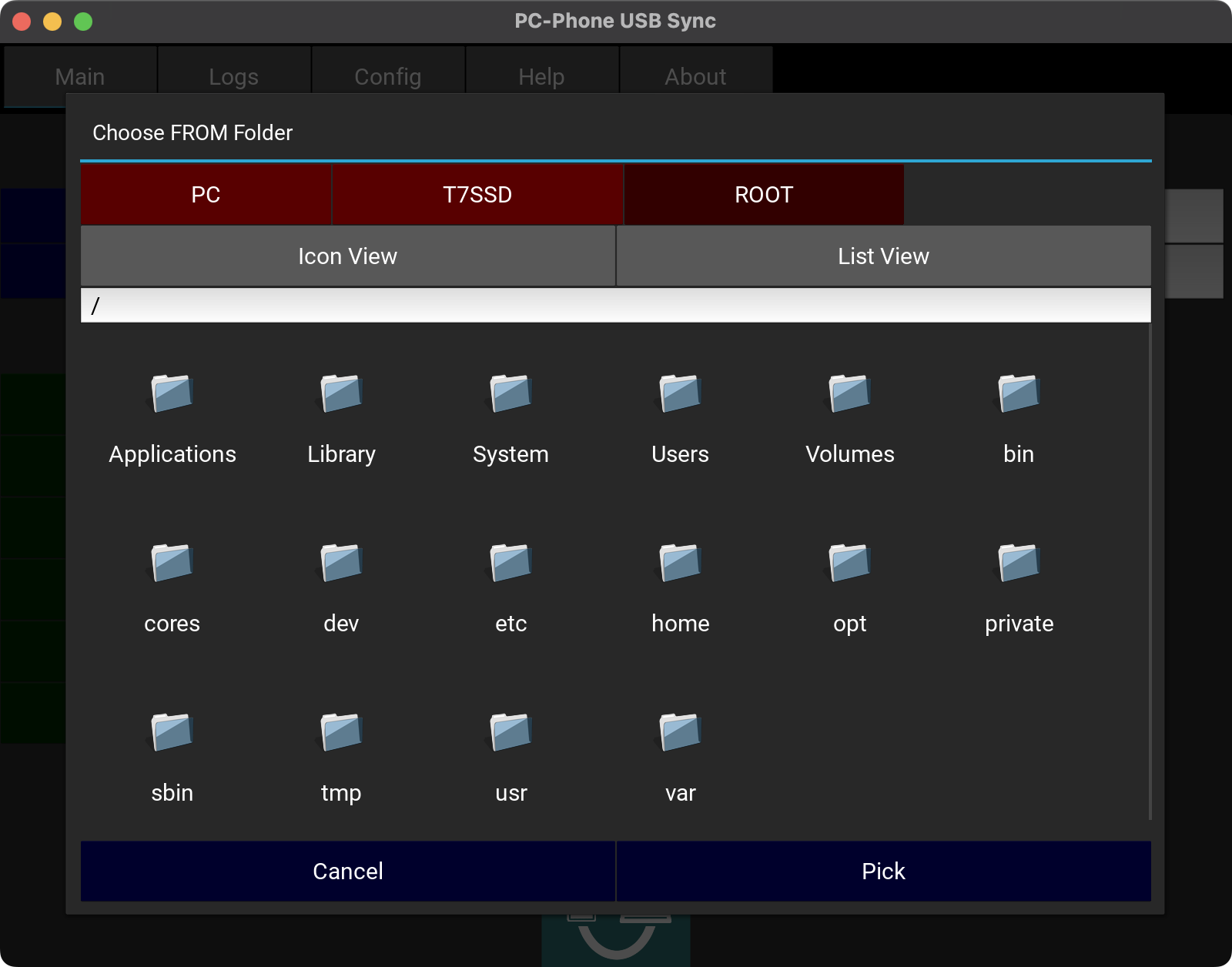The image size is (1232, 967).
Task: Click the folder path input field
Action: click(x=615, y=306)
